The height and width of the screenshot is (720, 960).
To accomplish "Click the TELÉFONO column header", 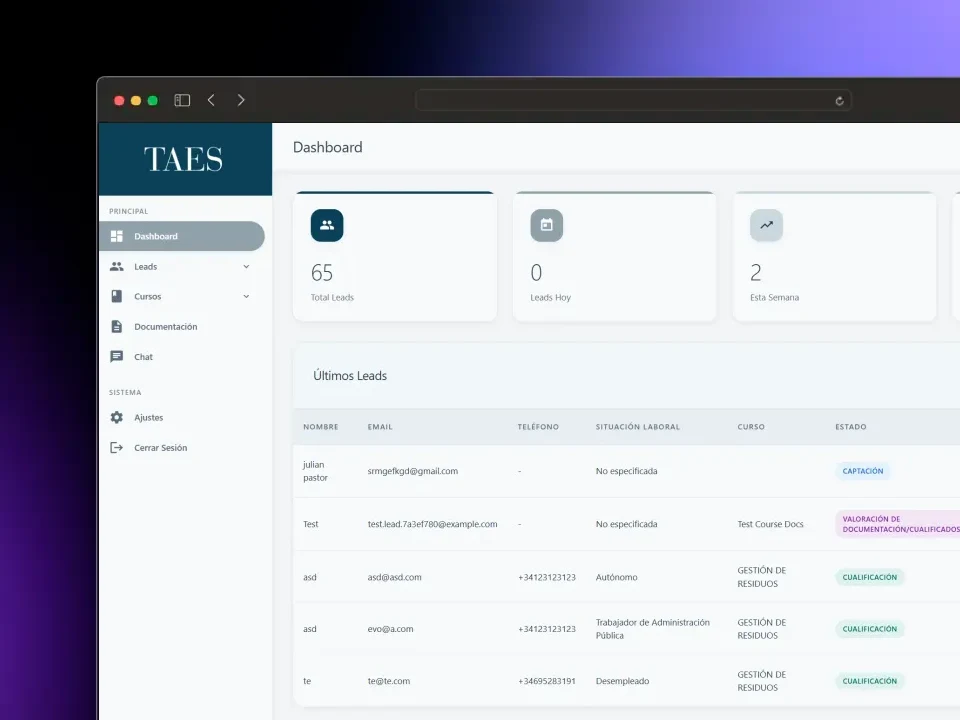I will [x=538, y=427].
